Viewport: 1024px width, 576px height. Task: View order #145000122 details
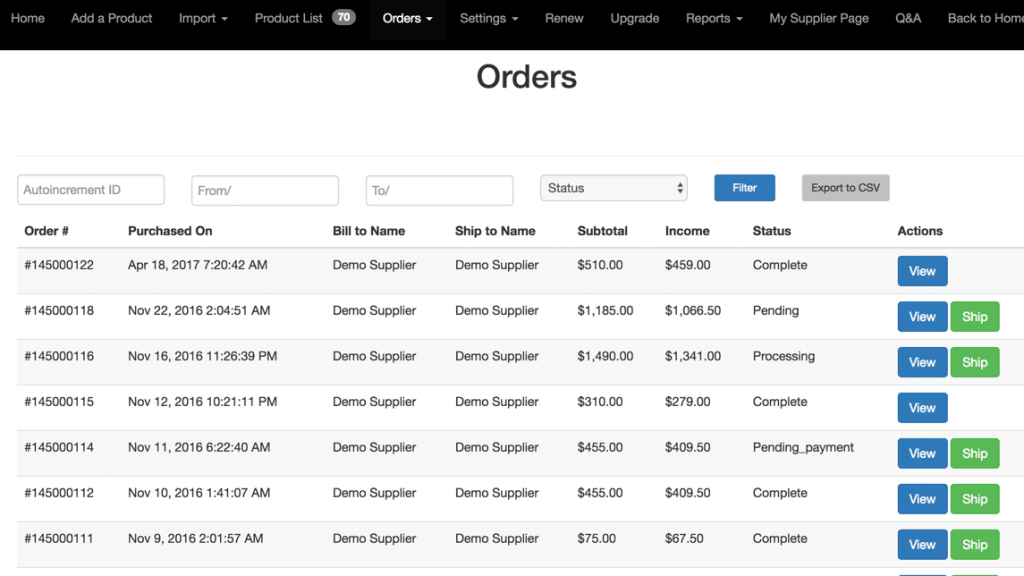[x=922, y=271]
